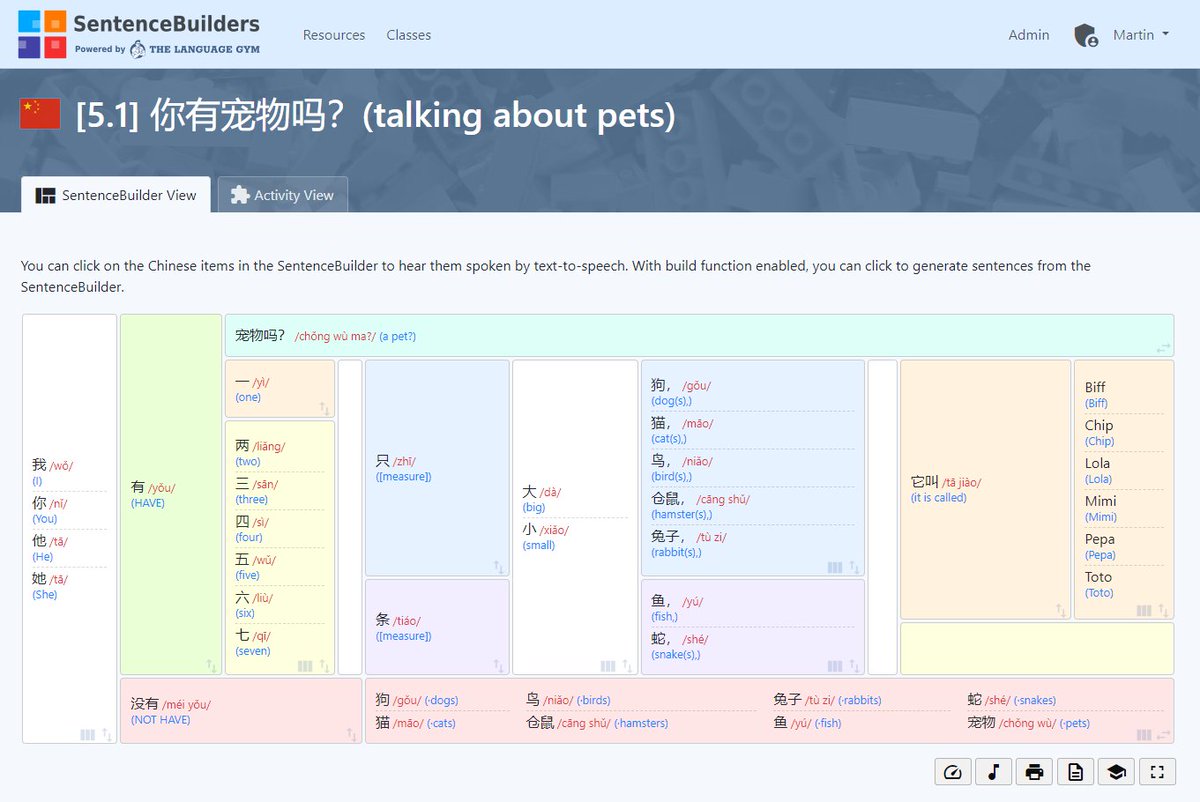Screen dimensions: 1200x802
Task: Toggle the column arrows on the NOT HAVE row
Action: coord(351,734)
